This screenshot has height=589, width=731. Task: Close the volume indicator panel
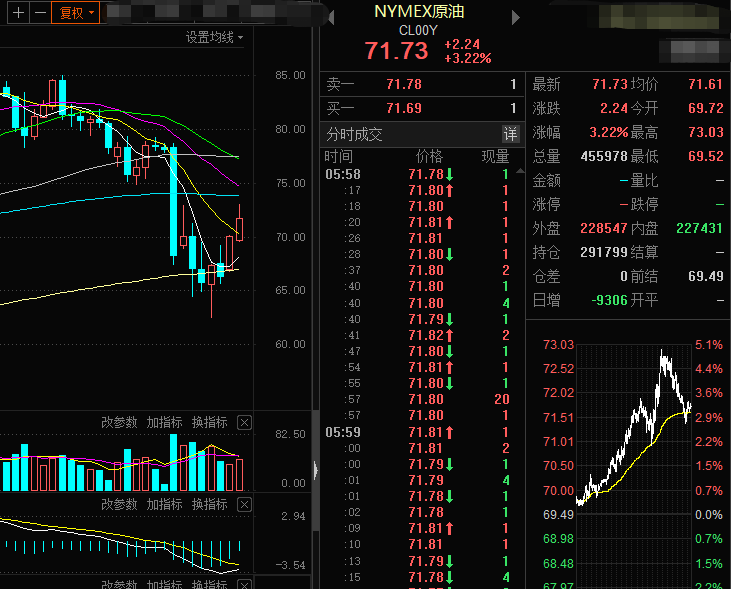click(244, 423)
